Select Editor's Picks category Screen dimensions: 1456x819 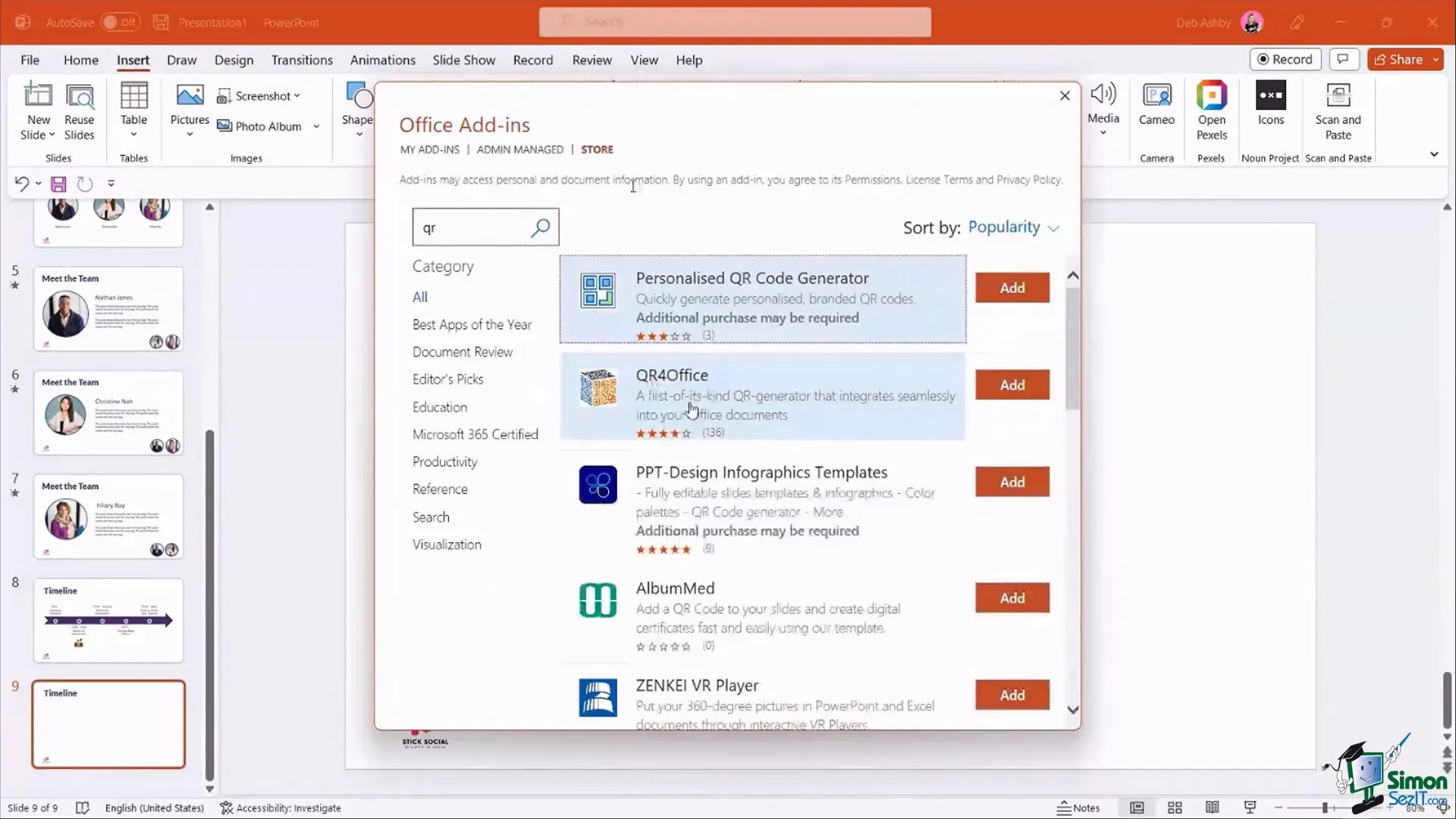pyautogui.click(x=447, y=379)
